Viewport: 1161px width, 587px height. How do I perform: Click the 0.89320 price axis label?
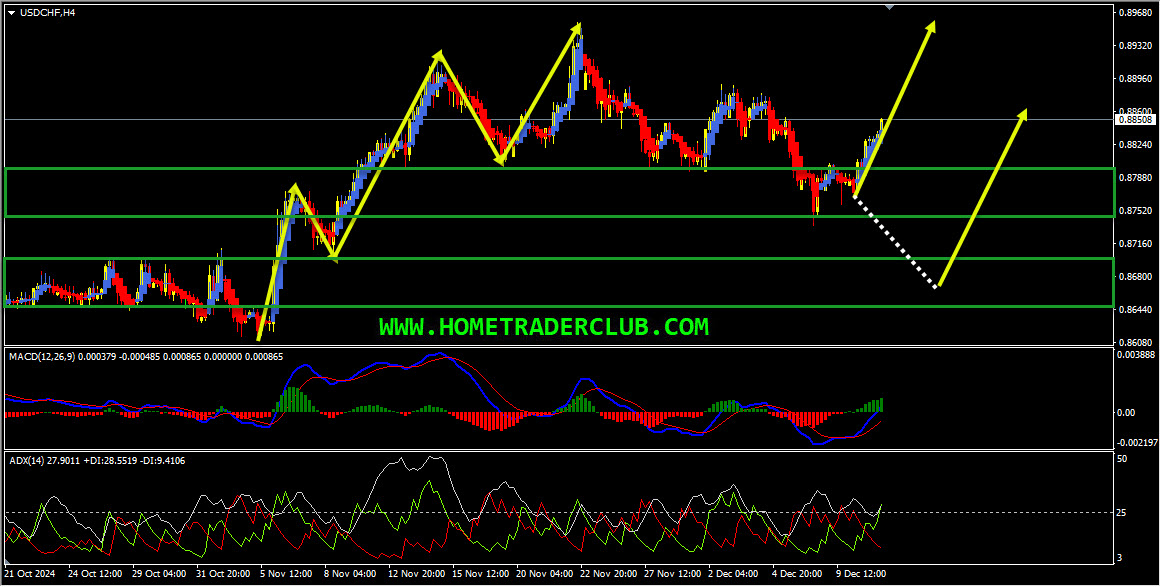1135,45
